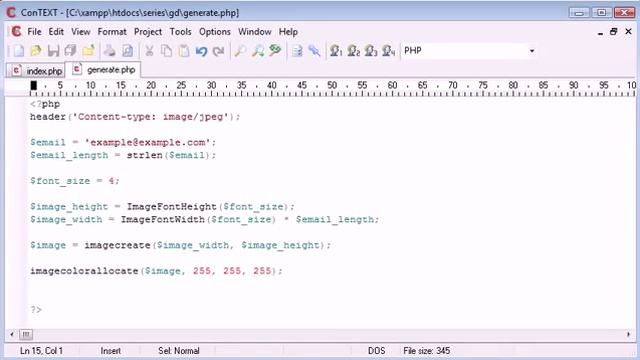Create a new file with toolbar icon

[18, 51]
